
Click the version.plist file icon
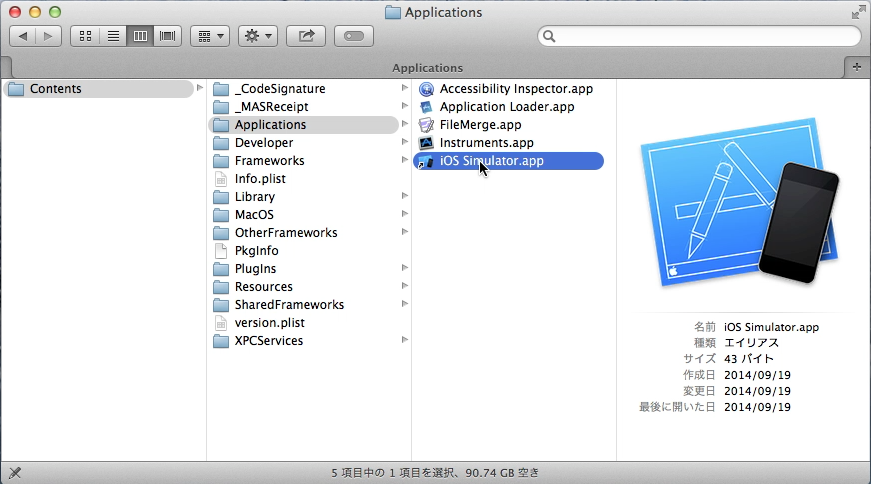pos(221,323)
